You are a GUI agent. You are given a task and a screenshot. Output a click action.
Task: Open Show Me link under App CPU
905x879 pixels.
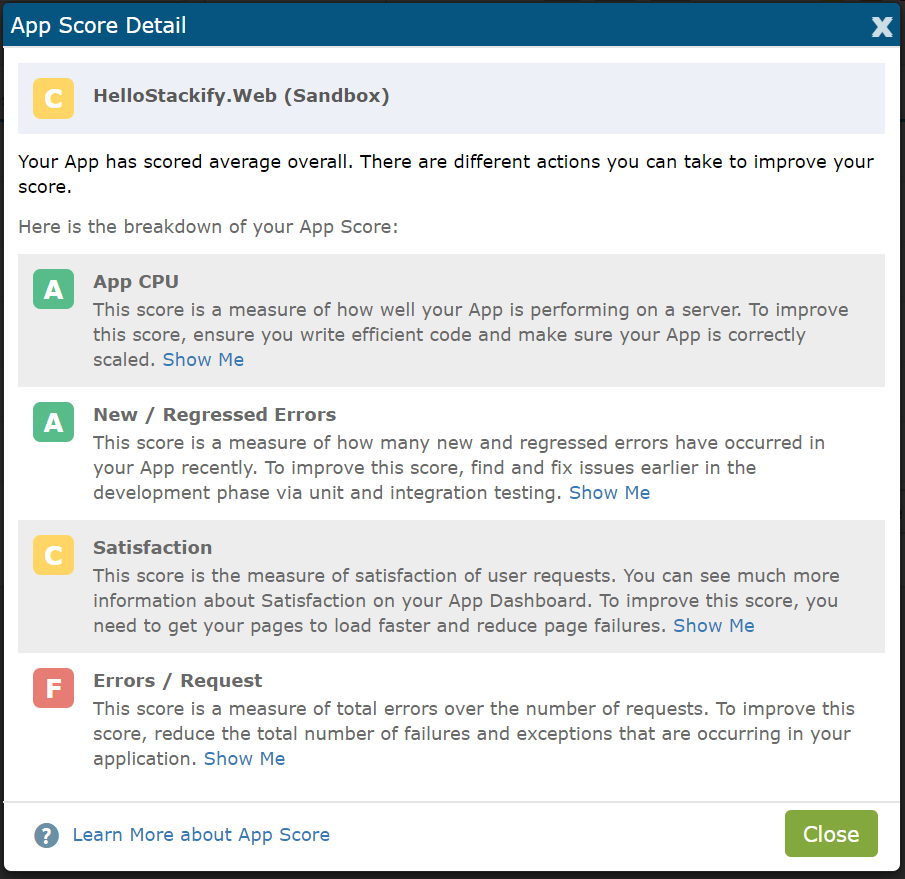[x=203, y=360]
